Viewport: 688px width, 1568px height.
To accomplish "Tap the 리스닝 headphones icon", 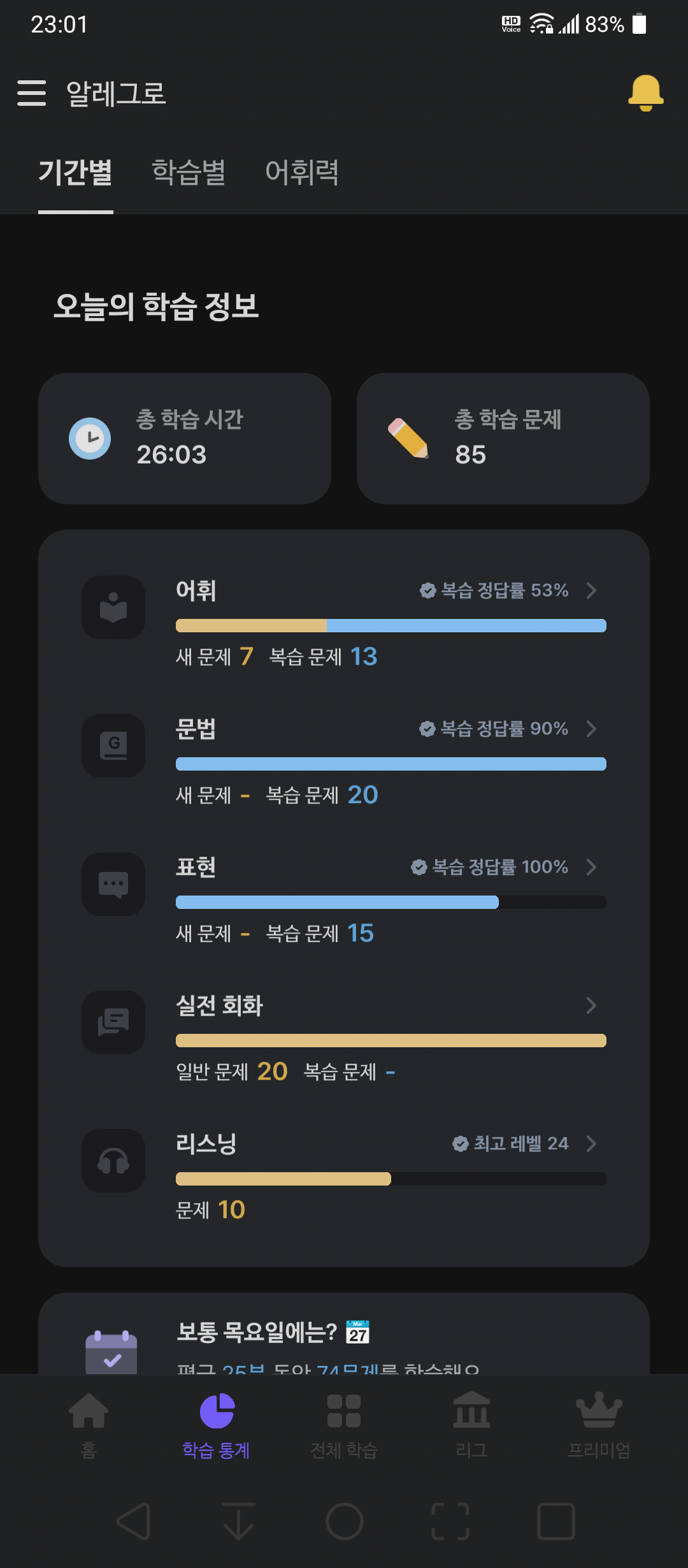I will [x=113, y=1161].
